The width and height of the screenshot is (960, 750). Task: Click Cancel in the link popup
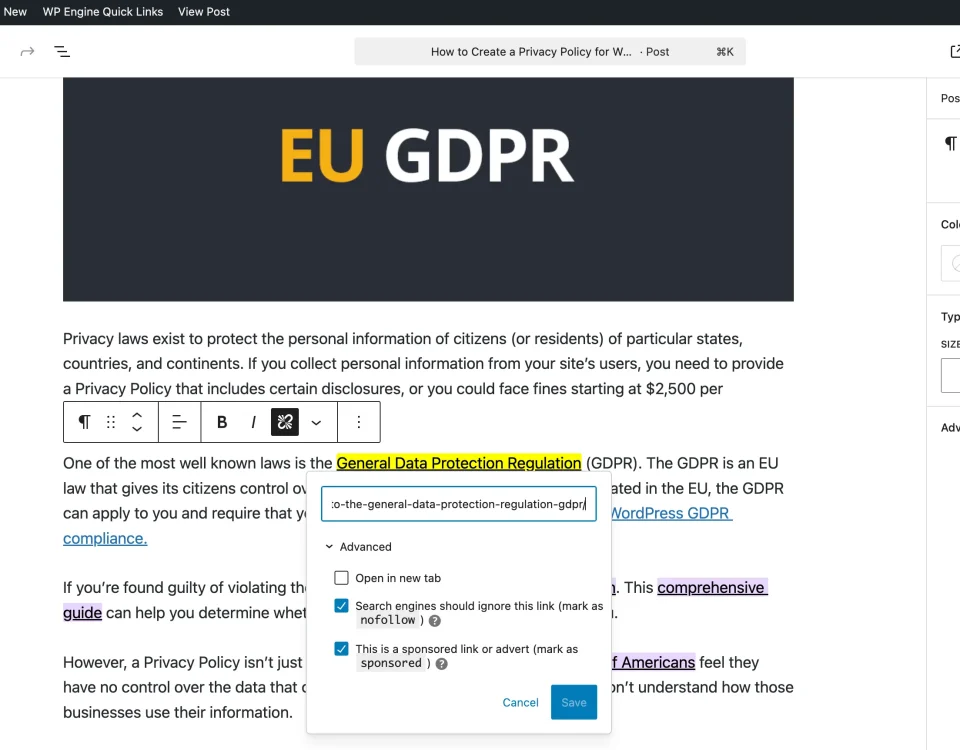[520, 702]
